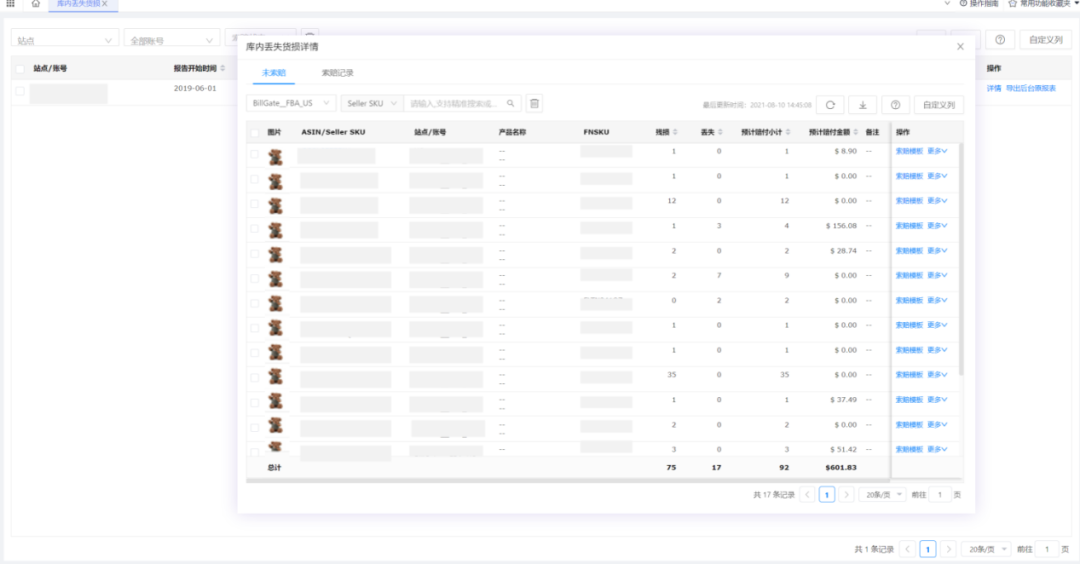
Task: Expand the BillGate_FBA_US account dropdown
Action: (290, 103)
